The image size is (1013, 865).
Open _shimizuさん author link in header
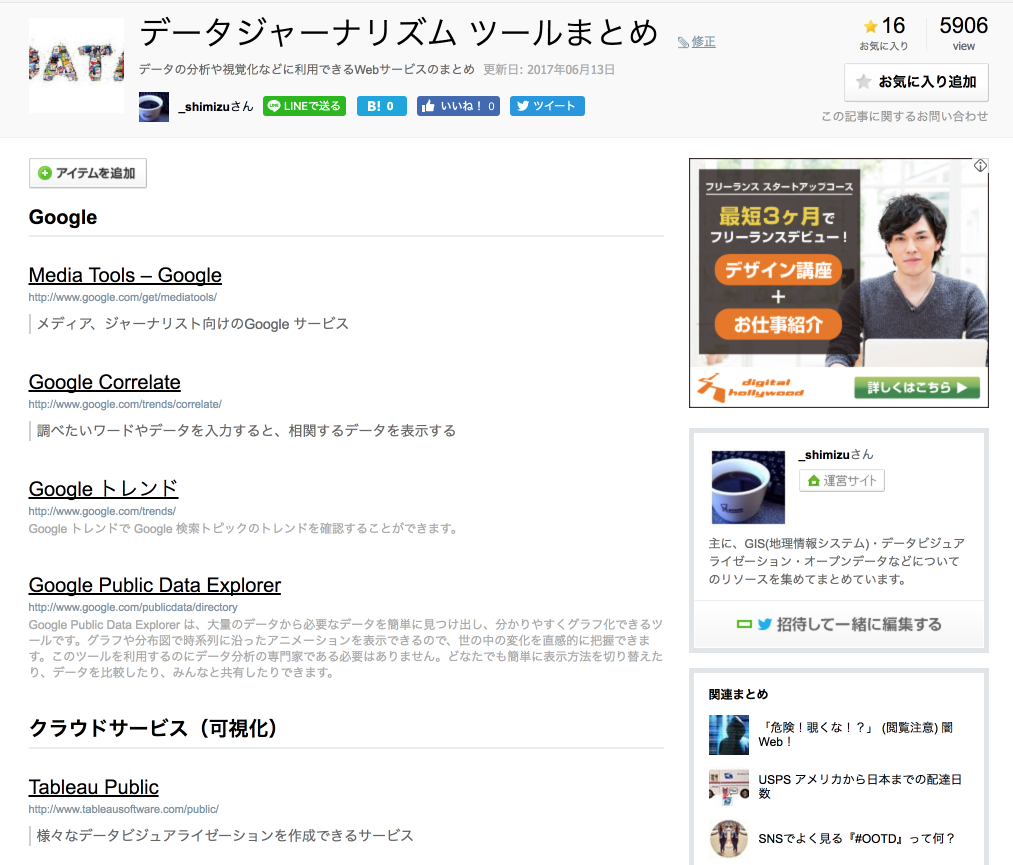click(216, 107)
